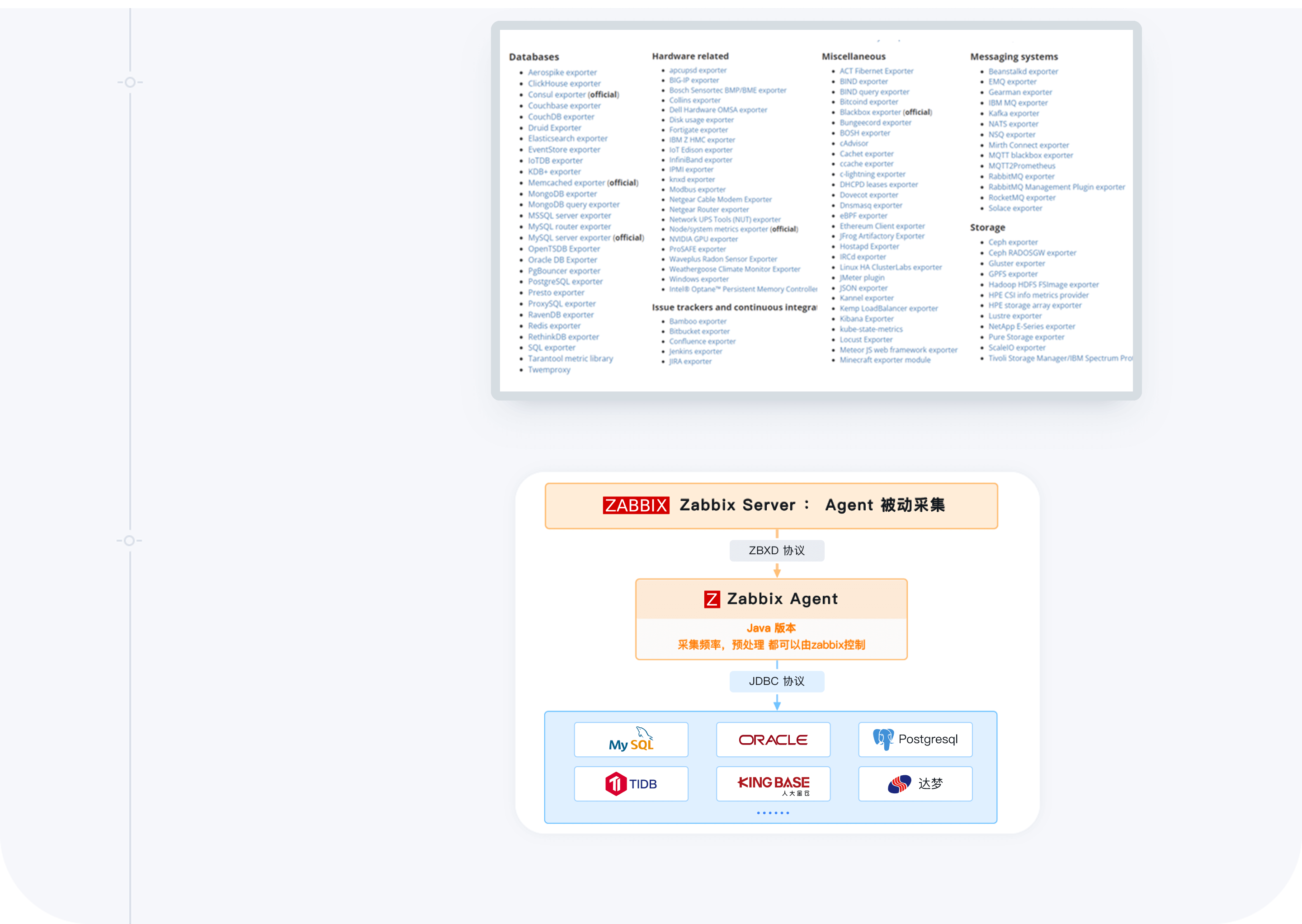Image resolution: width=1302 pixels, height=924 pixels.
Task: Open the ClickHouse exporter link
Action: pos(564,84)
